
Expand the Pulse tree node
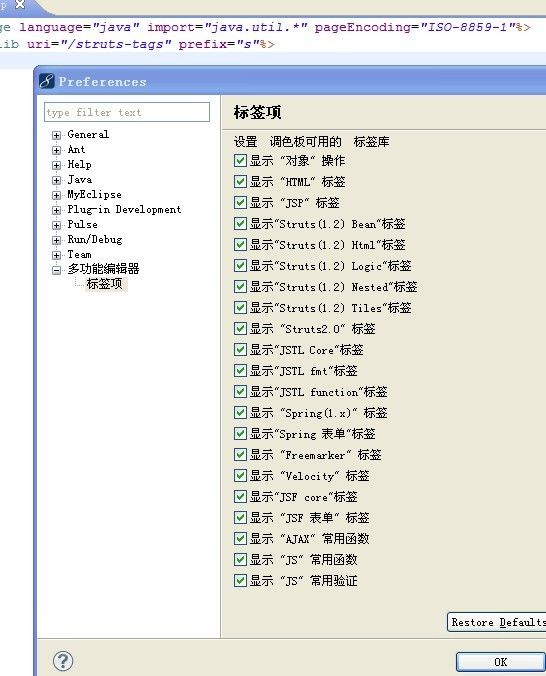tap(56, 225)
